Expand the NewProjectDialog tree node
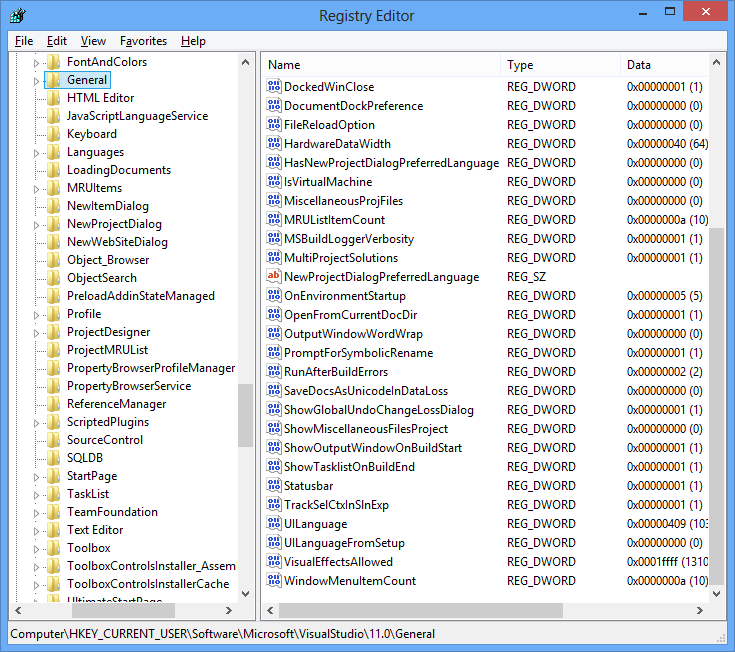This screenshot has width=735, height=652. [36, 225]
